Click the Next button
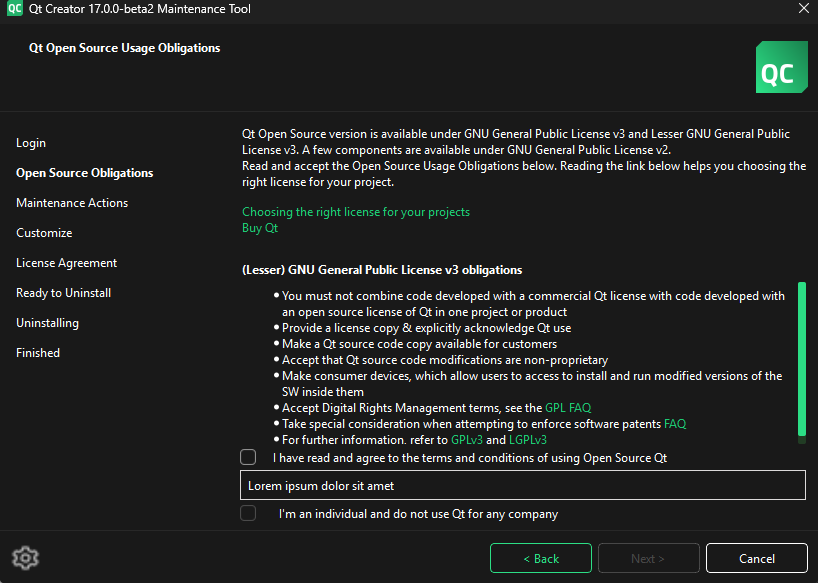 click(648, 558)
